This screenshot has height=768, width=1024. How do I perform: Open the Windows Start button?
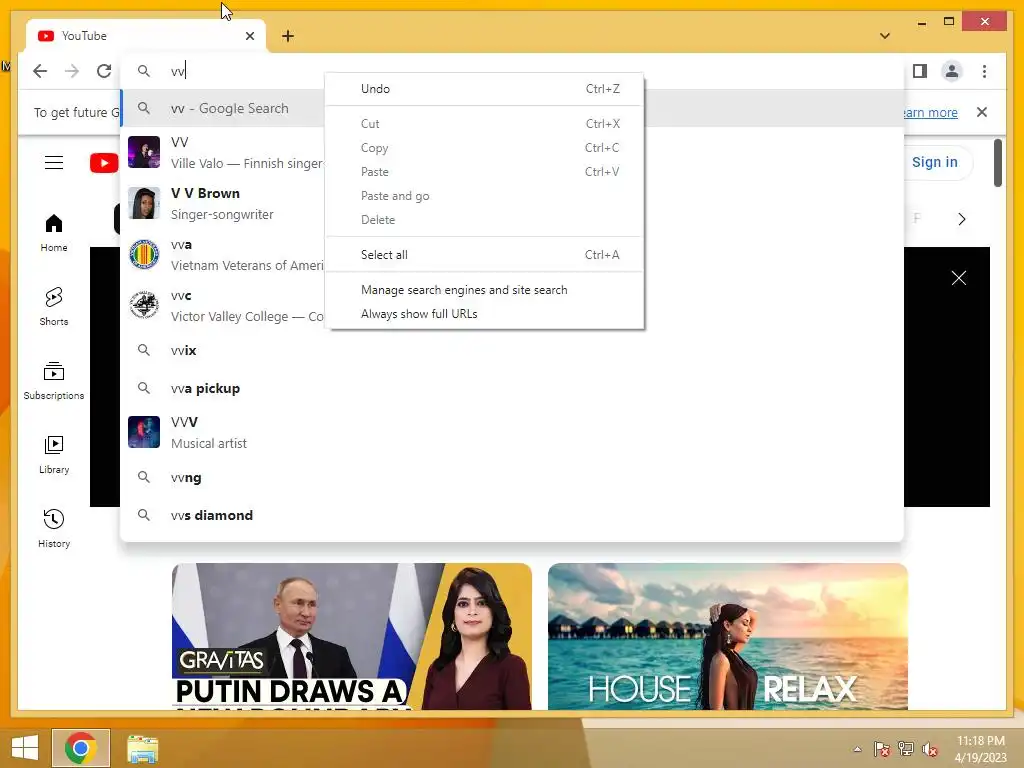click(24, 748)
